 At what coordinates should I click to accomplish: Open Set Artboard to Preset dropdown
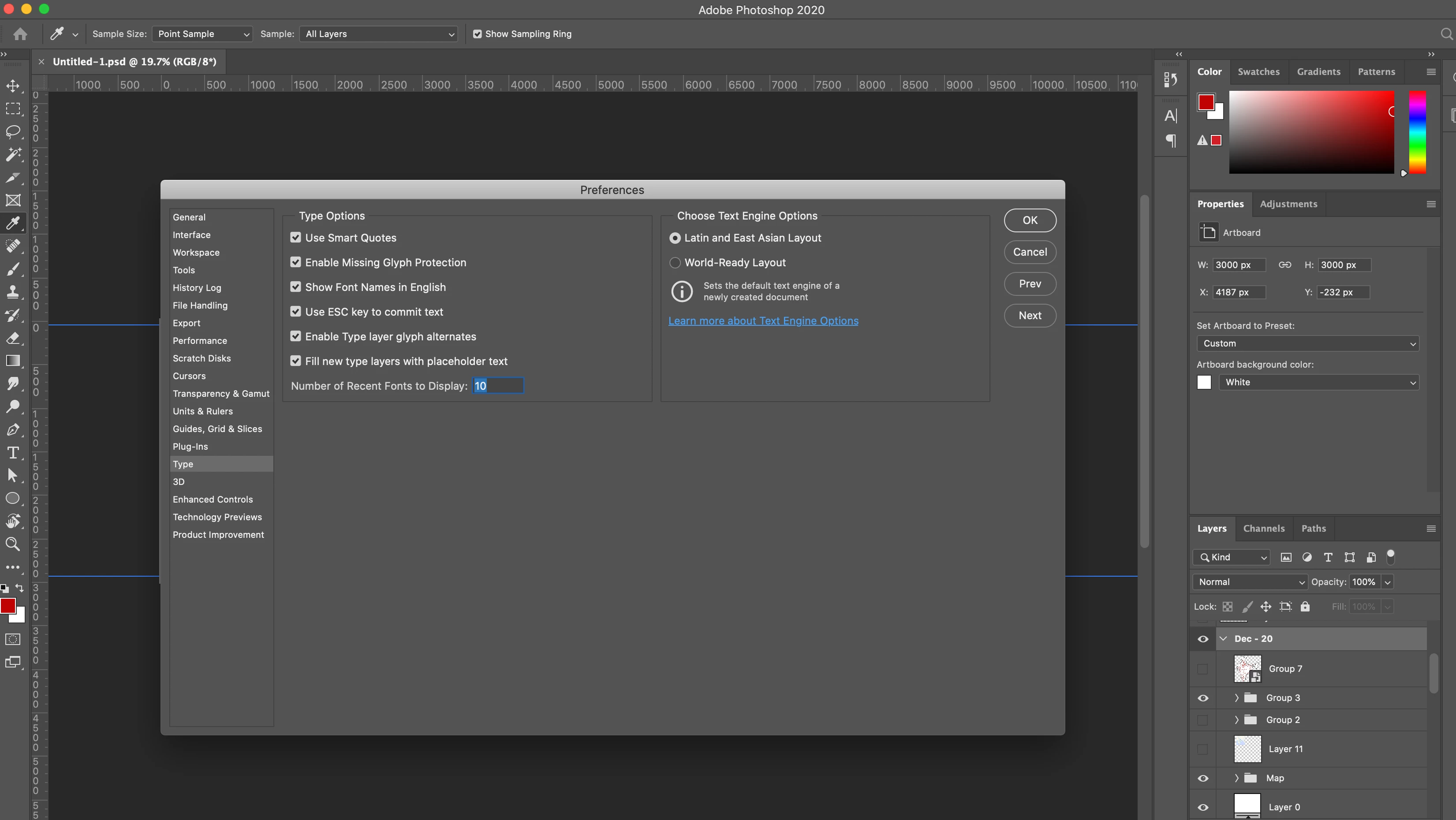(x=1307, y=343)
